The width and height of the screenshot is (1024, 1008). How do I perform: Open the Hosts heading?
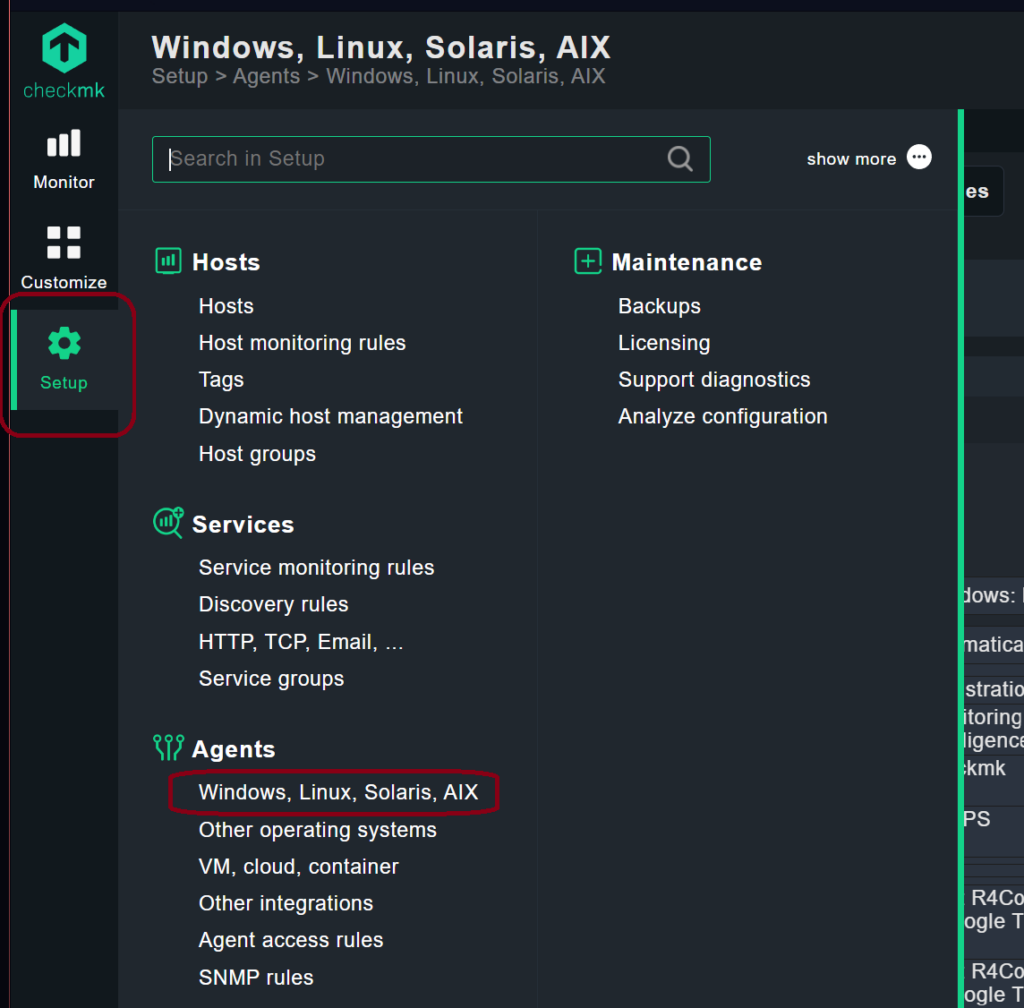226,262
